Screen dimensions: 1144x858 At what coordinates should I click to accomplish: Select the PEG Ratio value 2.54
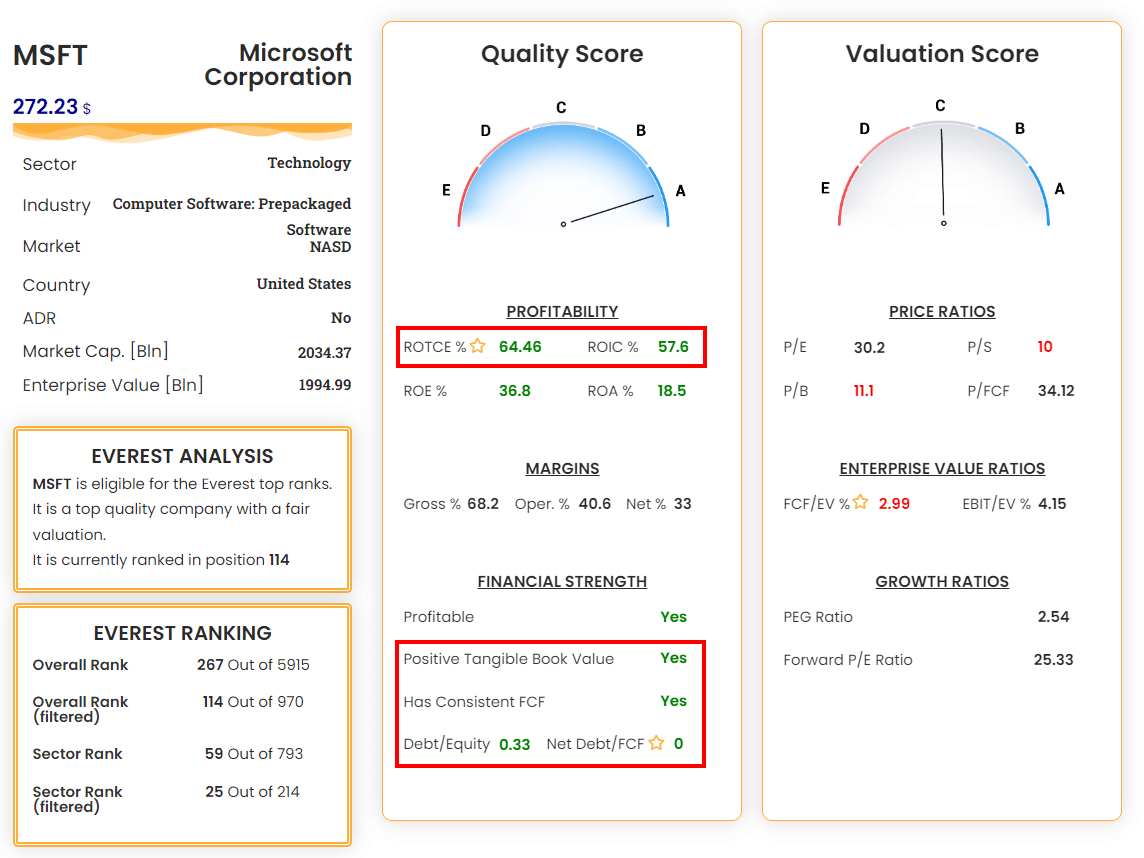click(1054, 617)
